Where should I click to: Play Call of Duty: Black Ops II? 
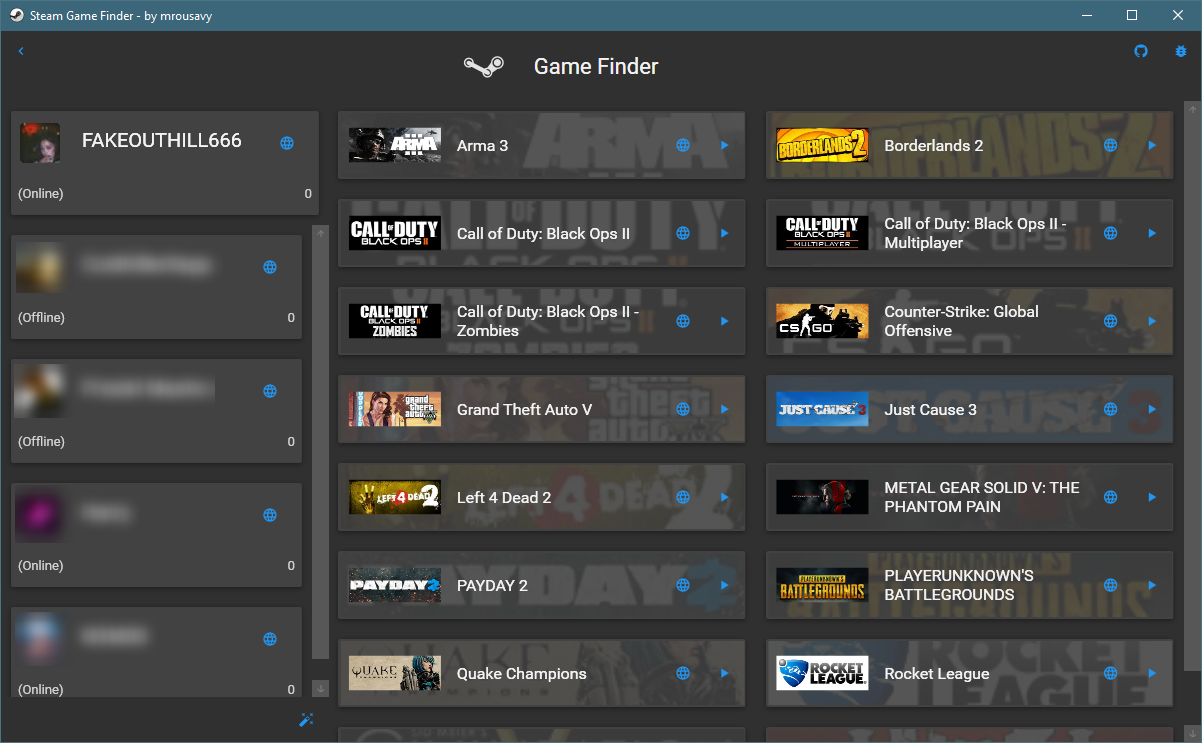coord(725,233)
